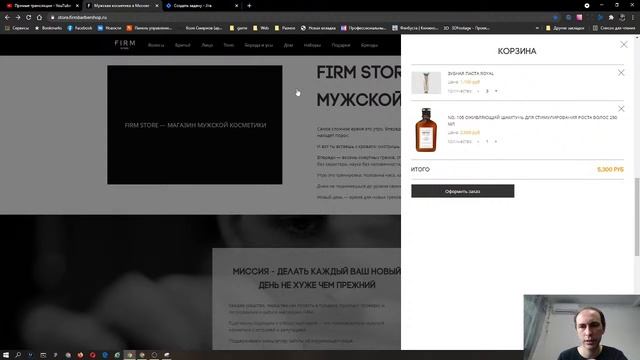The image size is (640, 360).
Task: Remove Зубная паста Royal from cart
Action: (x=621, y=73)
